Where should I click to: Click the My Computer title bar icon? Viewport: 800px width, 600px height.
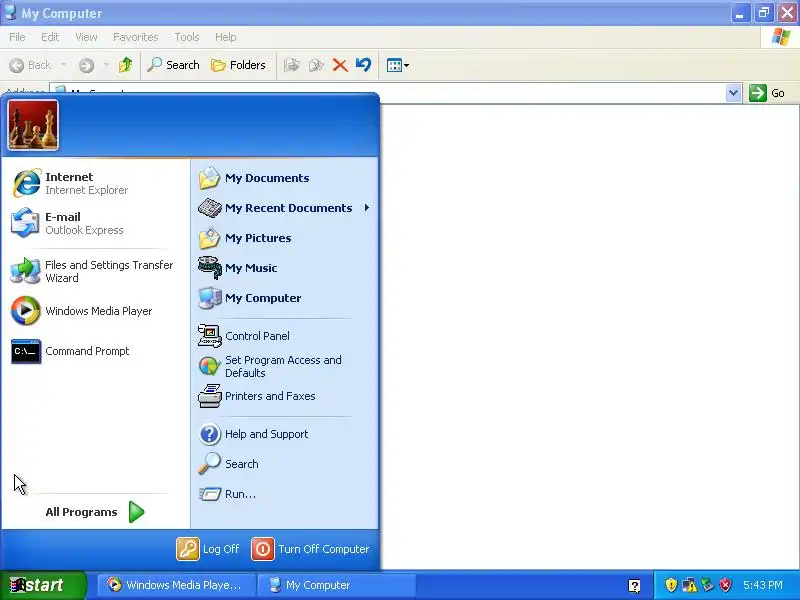pyautogui.click(x=10, y=12)
